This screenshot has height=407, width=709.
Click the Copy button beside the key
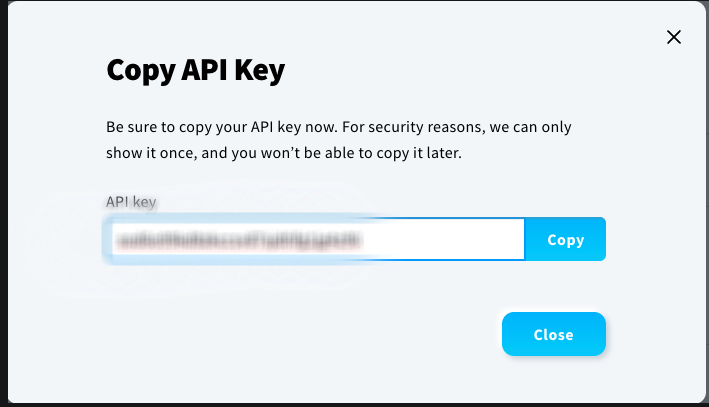pos(565,240)
